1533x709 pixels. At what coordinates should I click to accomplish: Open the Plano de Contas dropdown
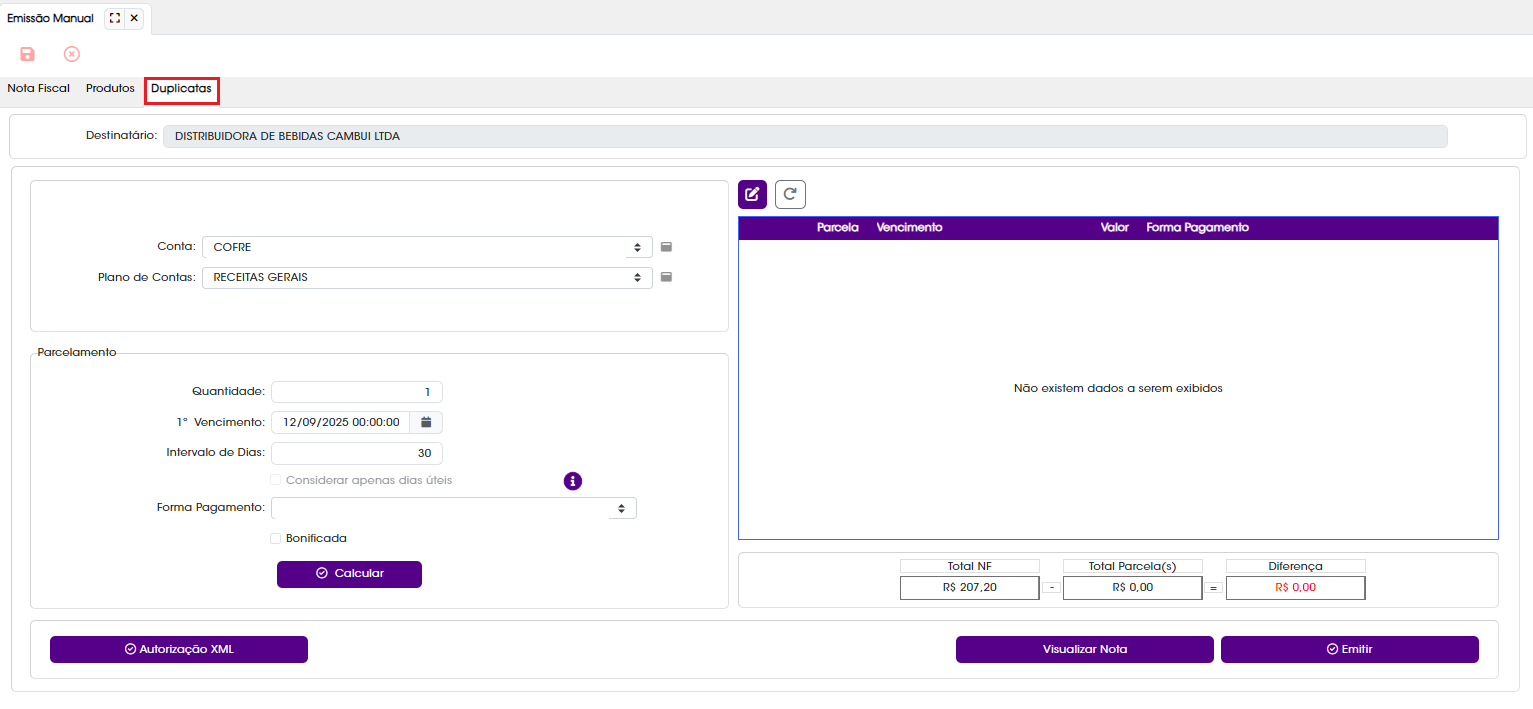click(427, 278)
